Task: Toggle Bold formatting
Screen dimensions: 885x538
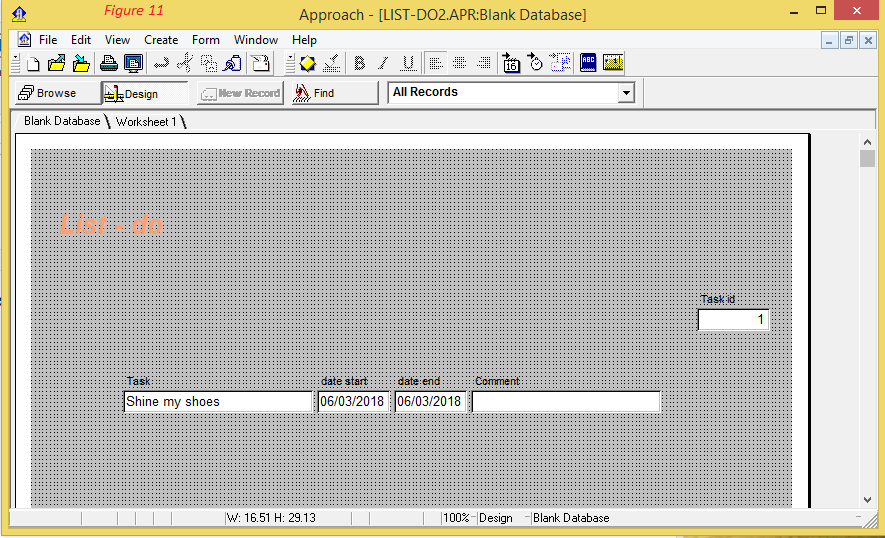Action: click(x=360, y=63)
